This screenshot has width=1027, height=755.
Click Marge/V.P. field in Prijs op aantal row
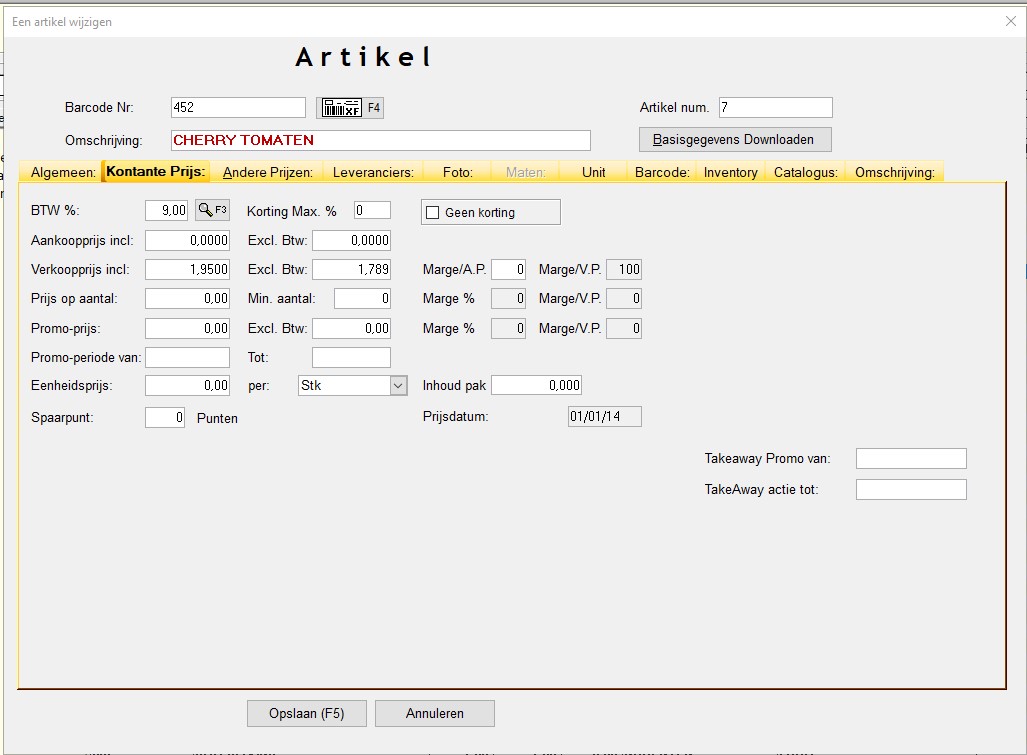(x=624, y=299)
